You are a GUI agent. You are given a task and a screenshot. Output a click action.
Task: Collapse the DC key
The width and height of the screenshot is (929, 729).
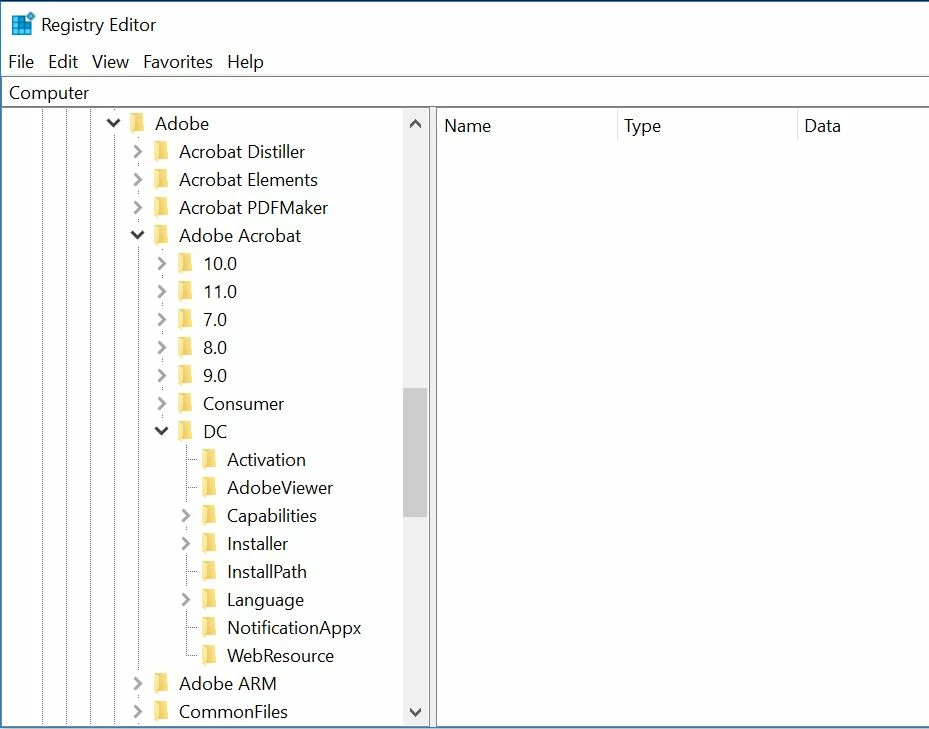162,431
